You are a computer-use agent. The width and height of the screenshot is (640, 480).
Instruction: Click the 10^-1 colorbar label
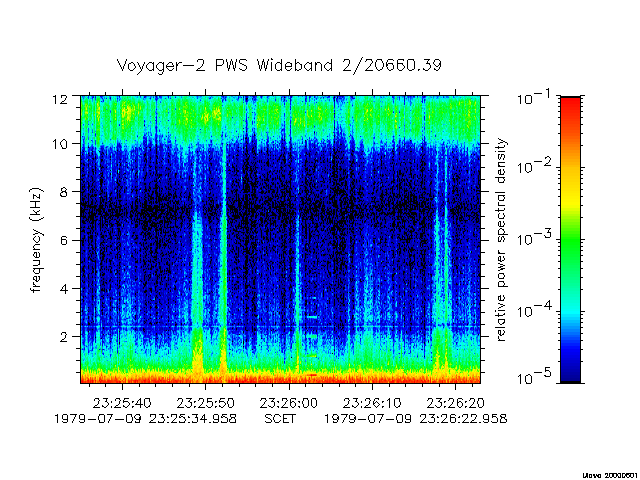534,98
